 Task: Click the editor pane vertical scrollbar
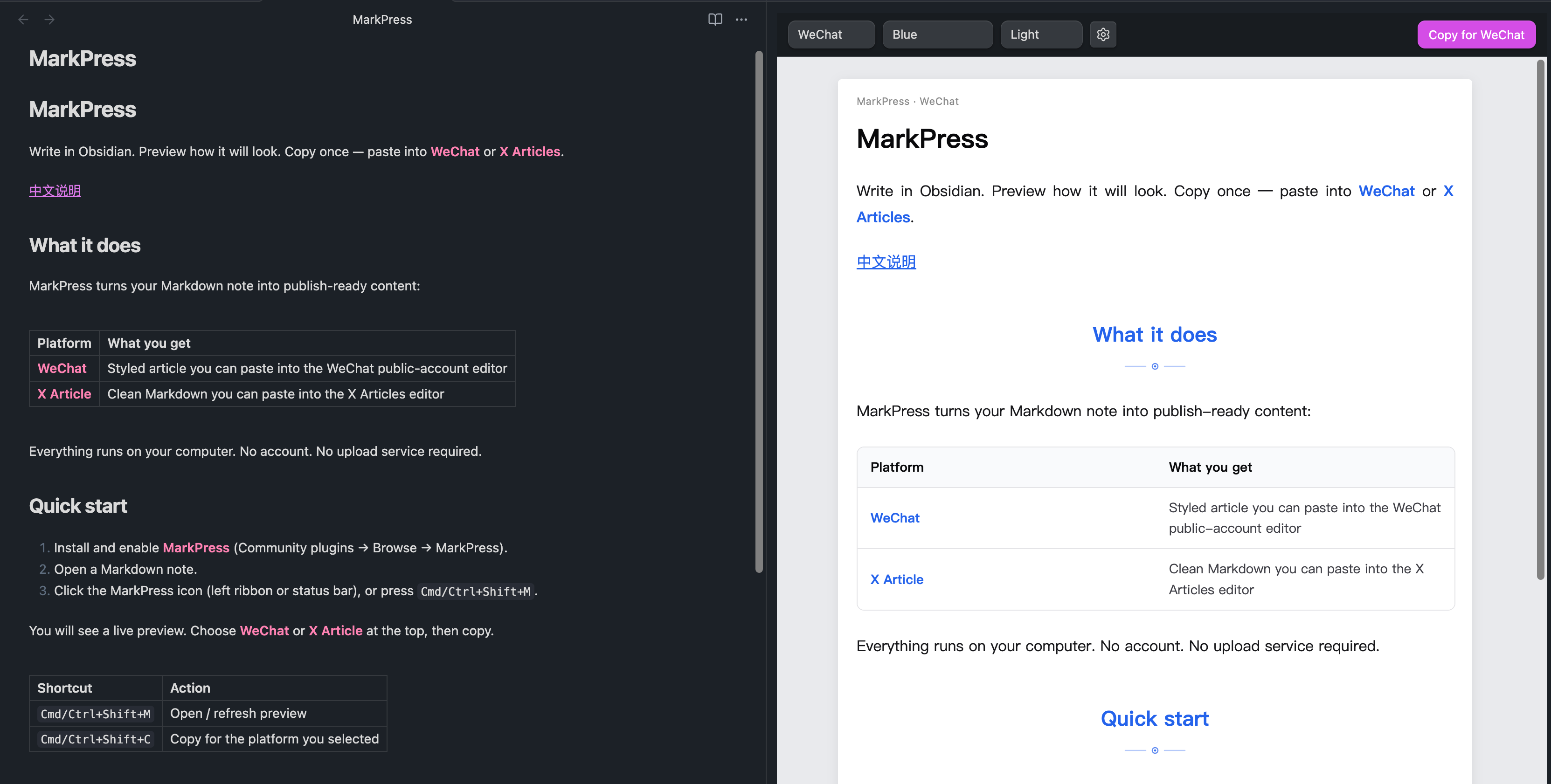point(759,312)
